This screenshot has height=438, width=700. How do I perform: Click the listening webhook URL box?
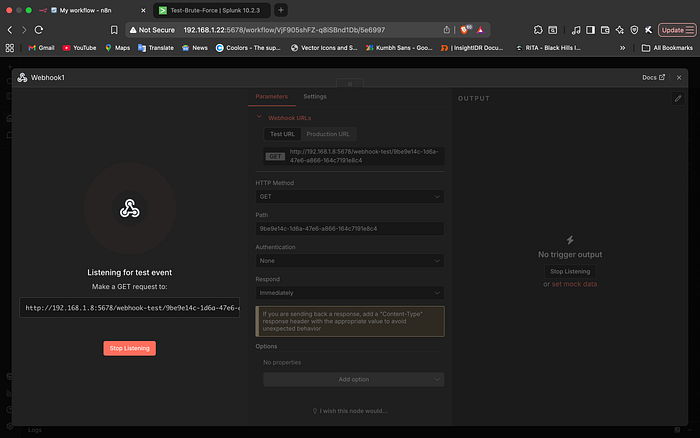[129, 308]
